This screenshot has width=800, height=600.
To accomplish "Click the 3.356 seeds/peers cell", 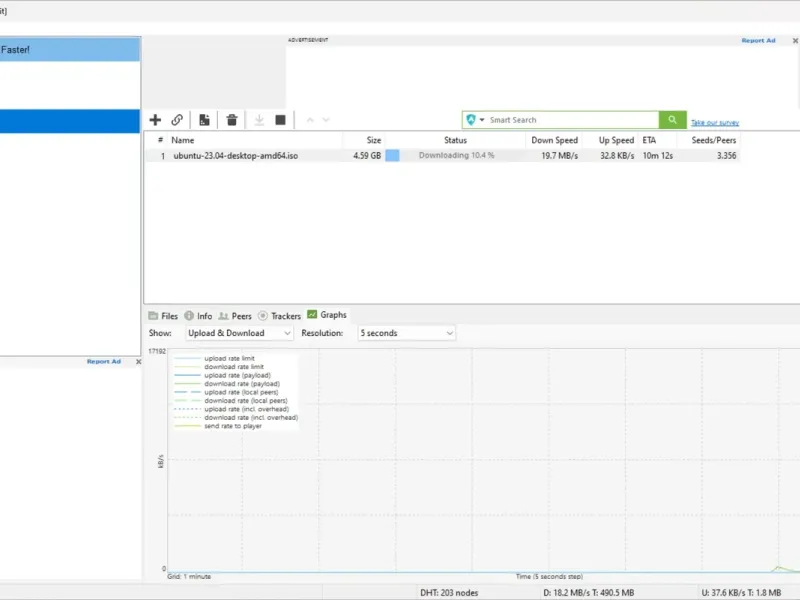I will (726, 156).
